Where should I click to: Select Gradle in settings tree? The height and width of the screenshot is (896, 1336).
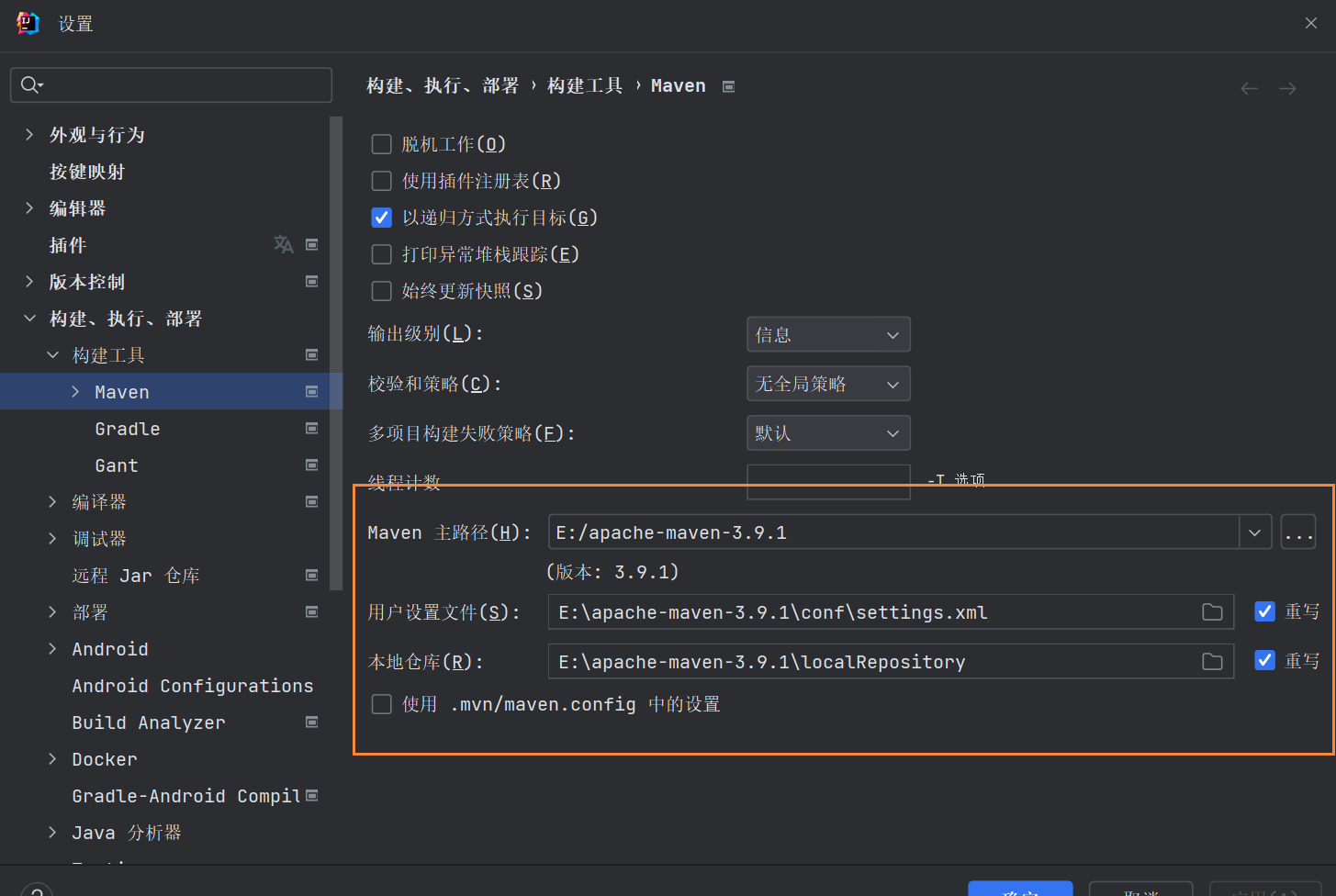128,429
